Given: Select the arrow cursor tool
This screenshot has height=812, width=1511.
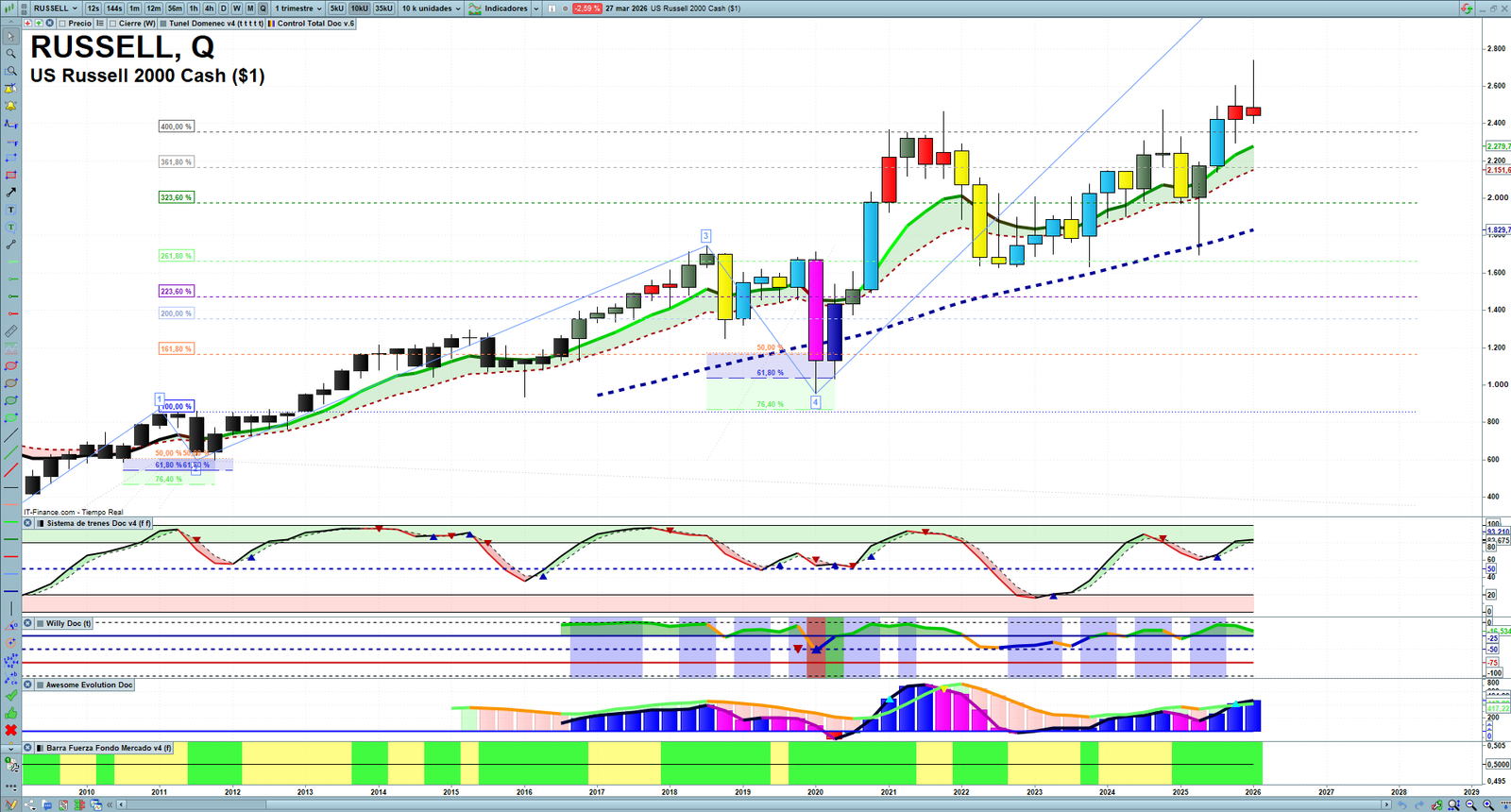Looking at the screenshot, I should click(x=10, y=37).
